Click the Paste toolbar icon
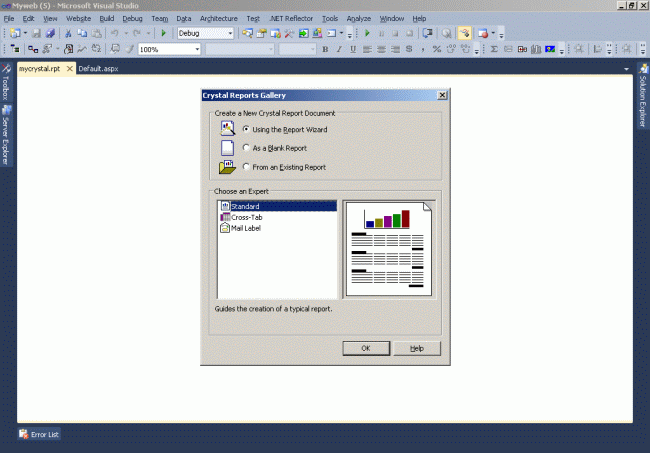Image resolution: width=650 pixels, height=453 pixels. [x=96, y=33]
